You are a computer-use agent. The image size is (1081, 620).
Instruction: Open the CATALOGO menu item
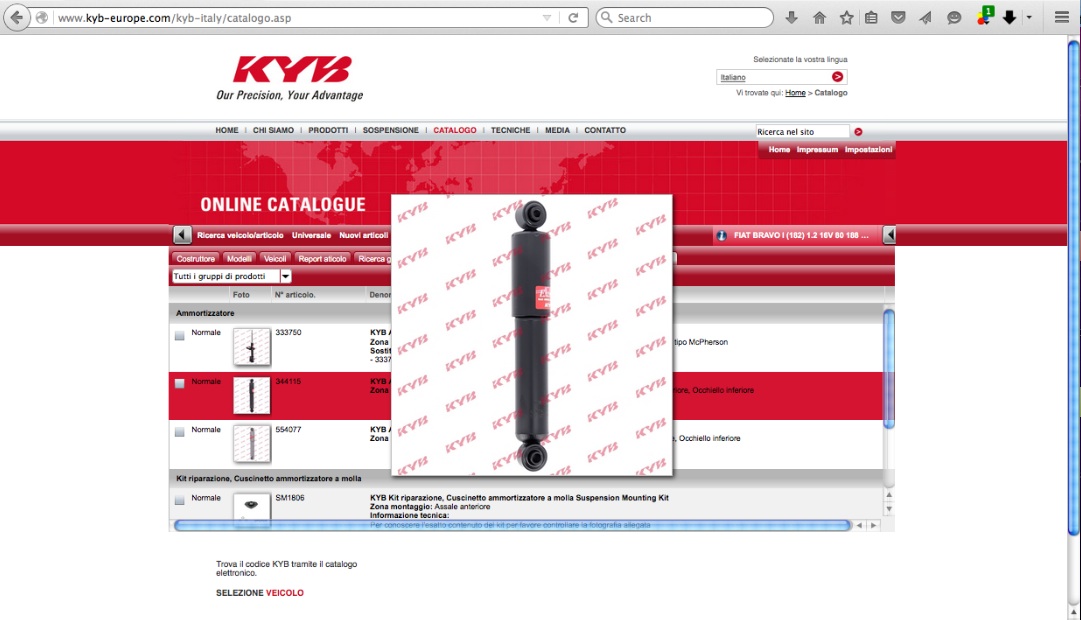click(x=455, y=130)
